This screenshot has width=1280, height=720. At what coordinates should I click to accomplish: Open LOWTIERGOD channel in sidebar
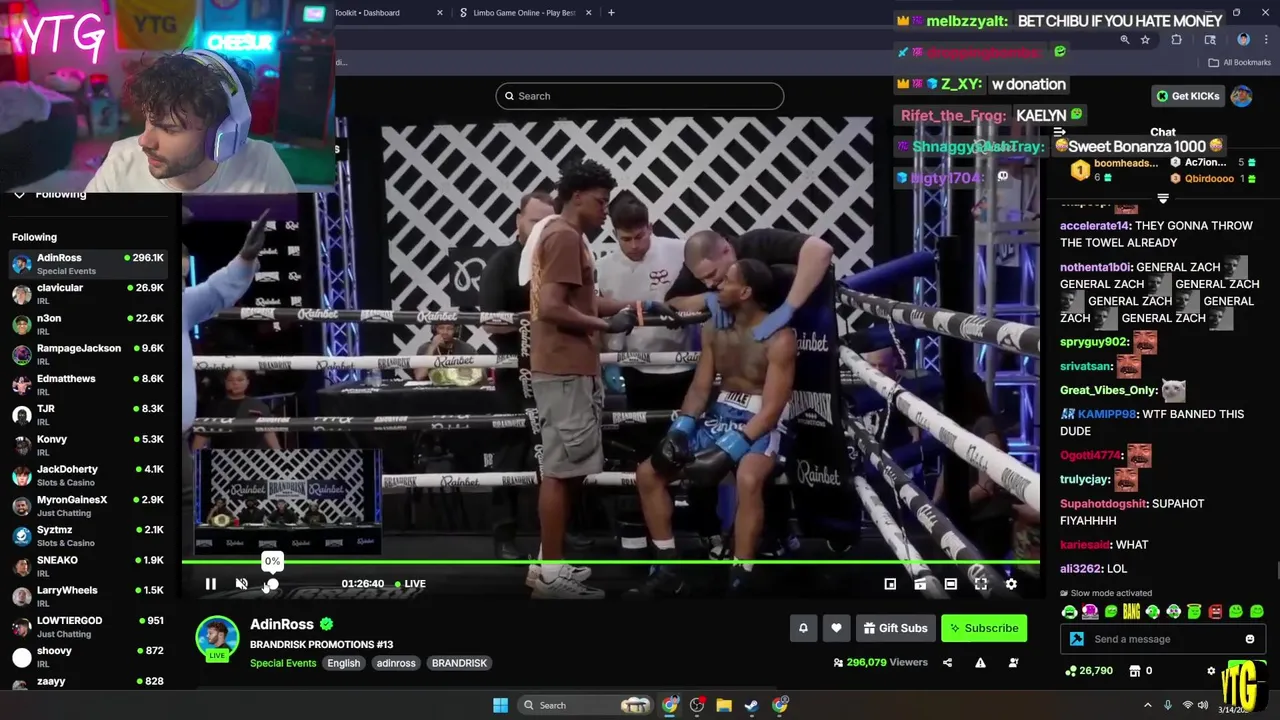coord(90,627)
